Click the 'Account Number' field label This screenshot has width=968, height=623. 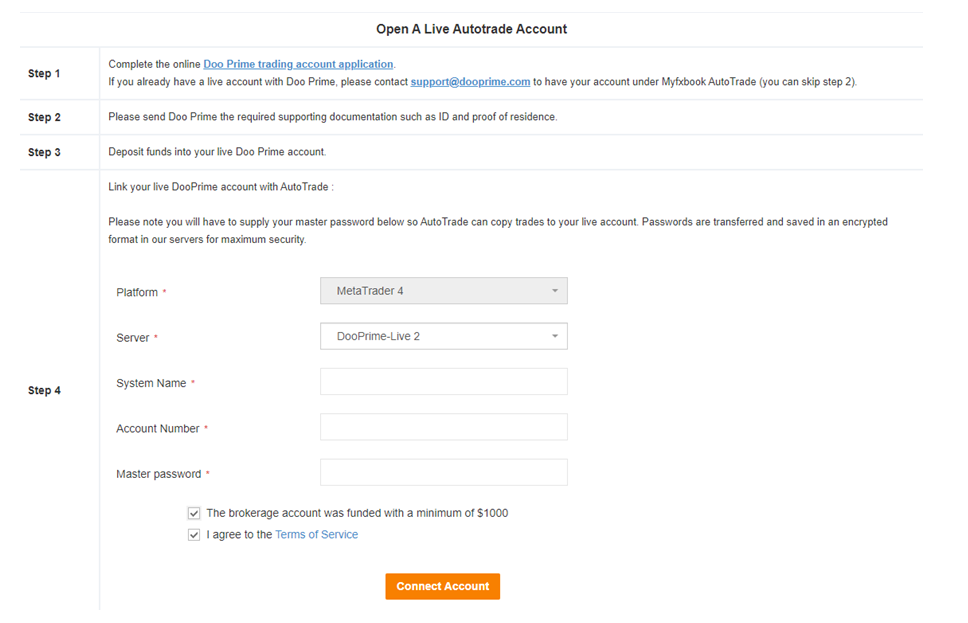(158, 429)
